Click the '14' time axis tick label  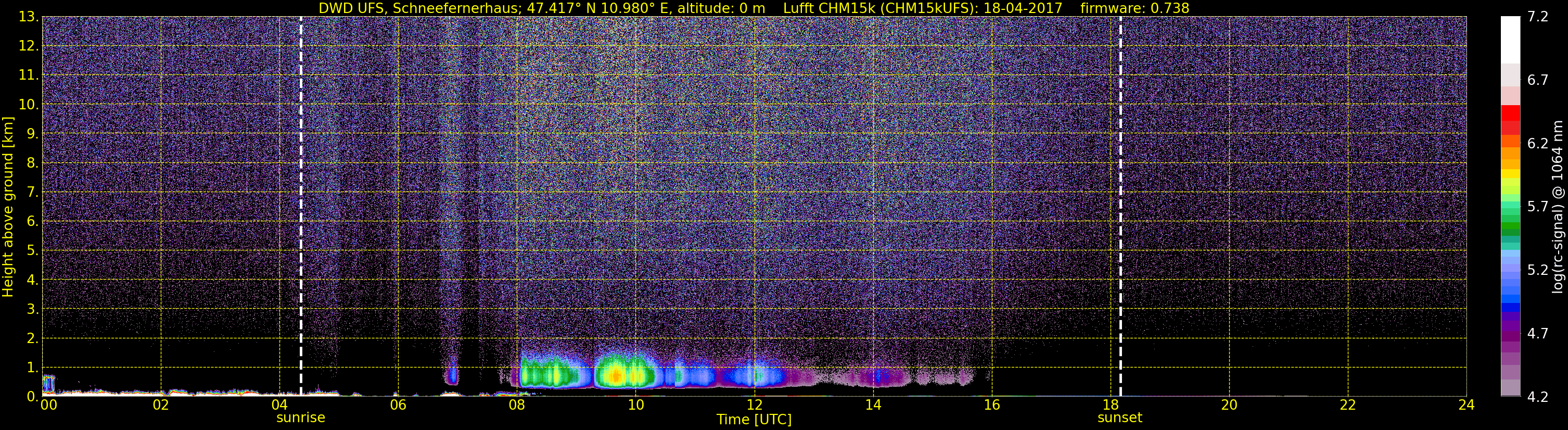point(873,405)
